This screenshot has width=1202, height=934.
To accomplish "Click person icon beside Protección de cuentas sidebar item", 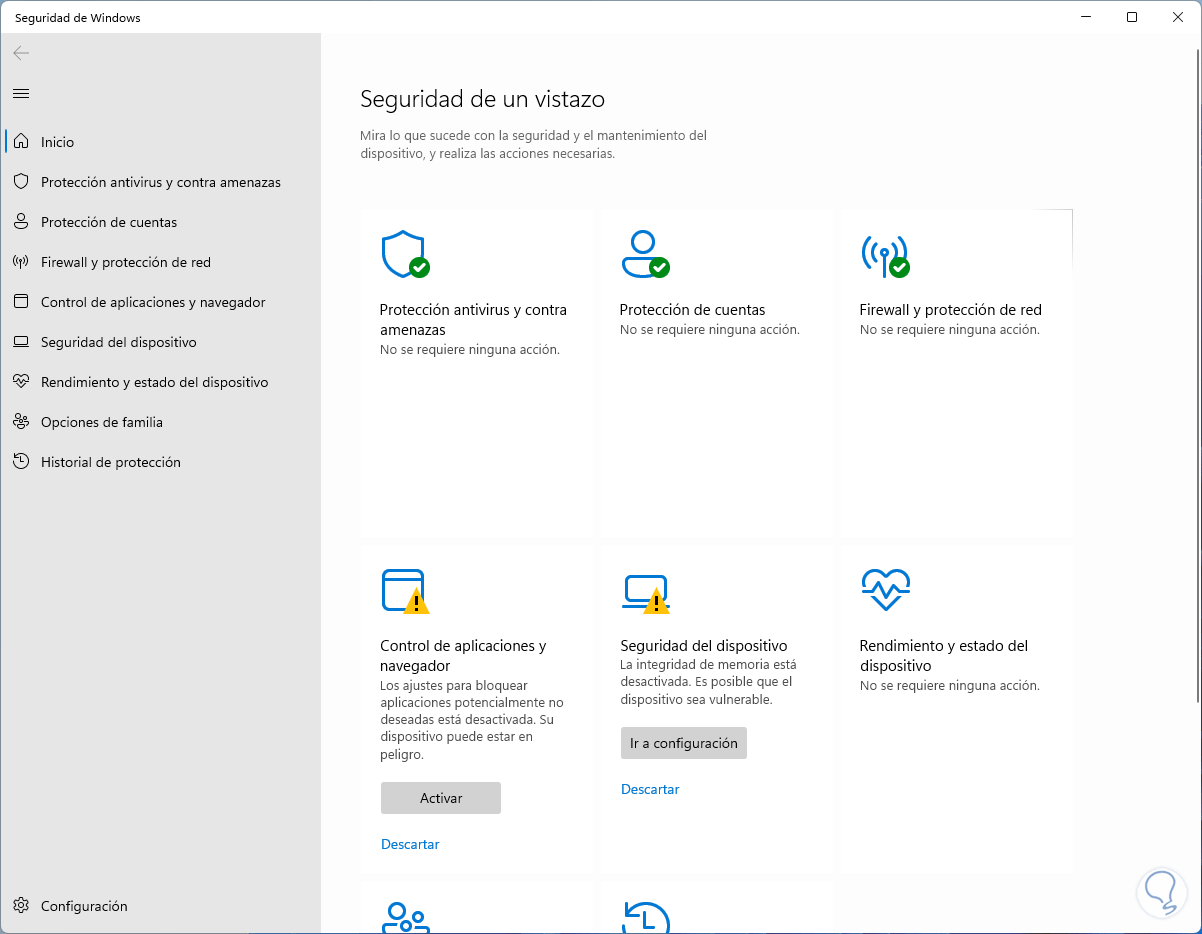I will 21,222.
